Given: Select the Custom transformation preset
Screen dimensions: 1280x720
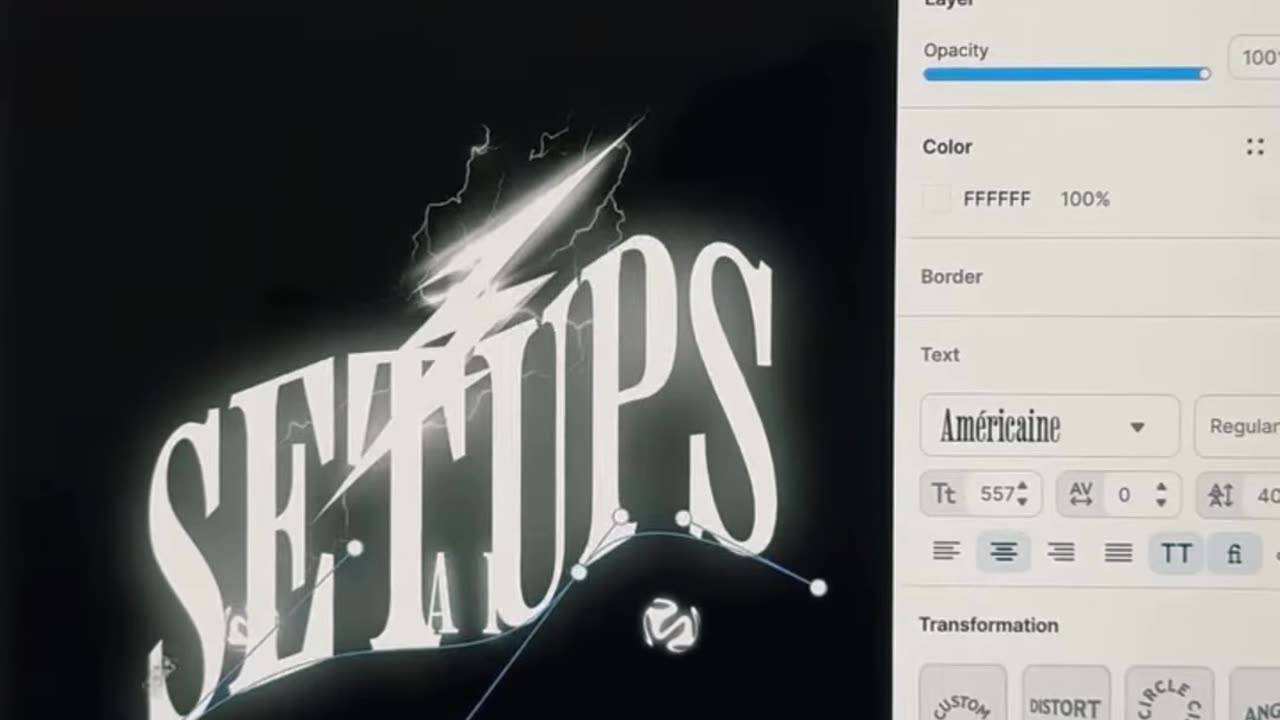Looking at the screenshot, I should click(962, 693).
